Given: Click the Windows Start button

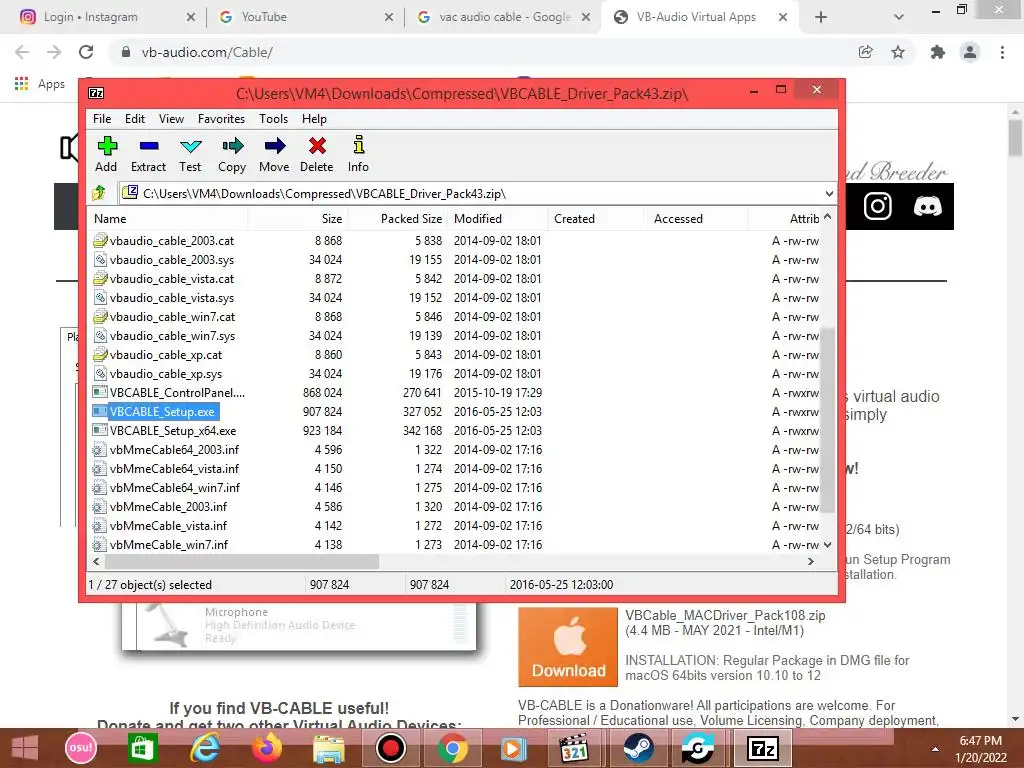Looking at the screenshot, I should coord(25,748).
